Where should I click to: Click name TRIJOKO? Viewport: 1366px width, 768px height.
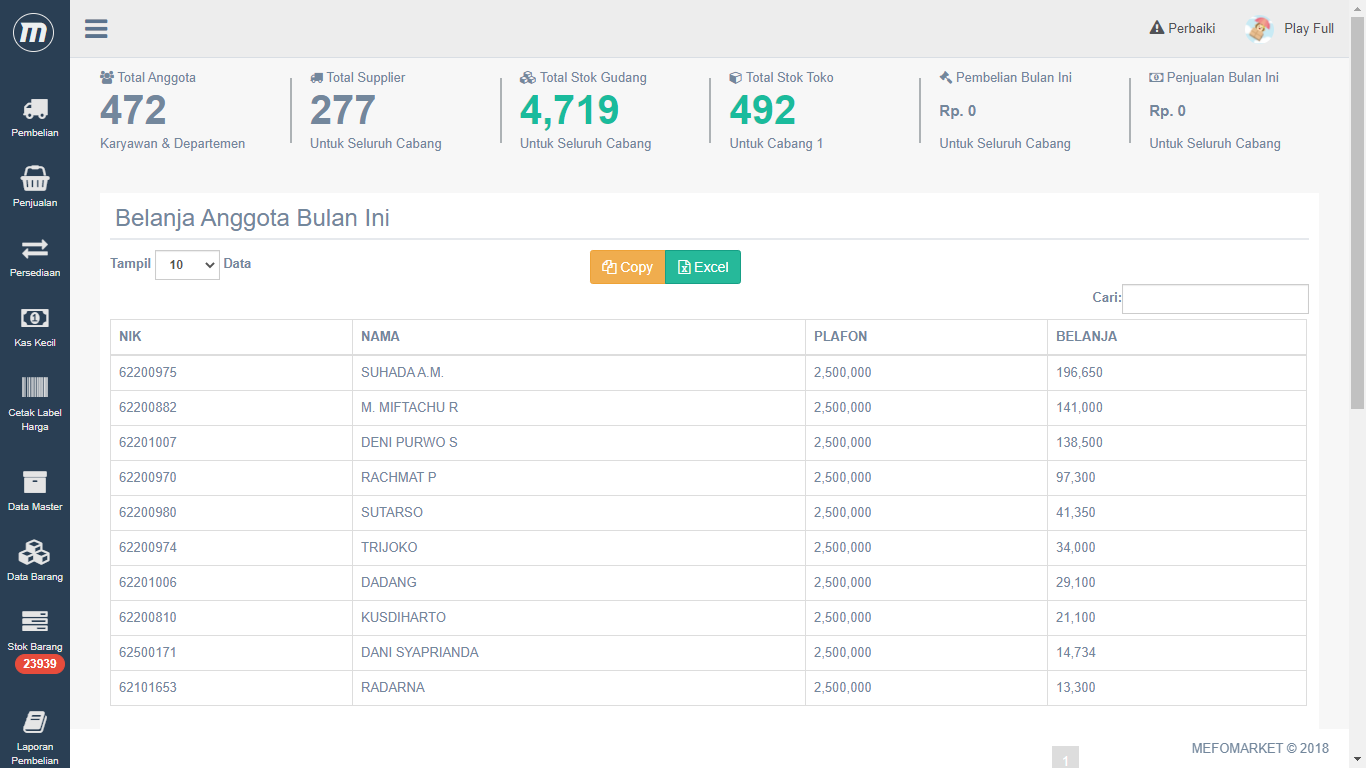tap(389, 547)
